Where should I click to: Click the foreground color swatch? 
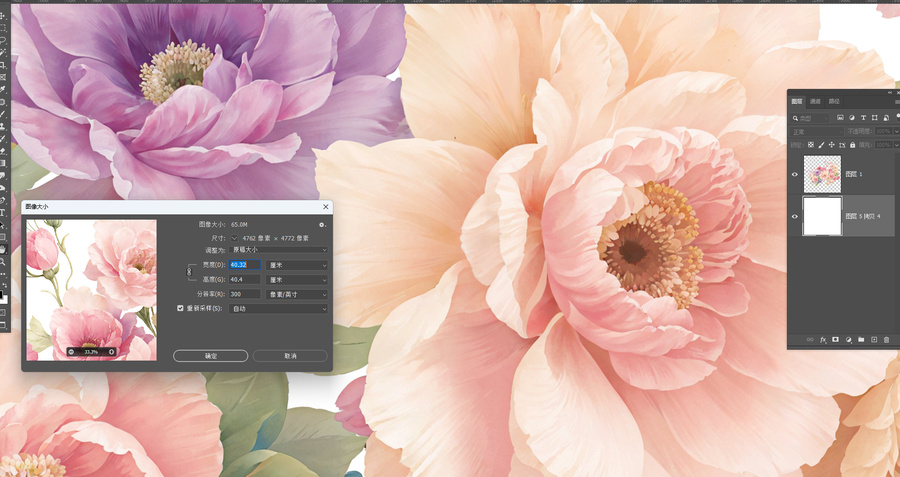click(x=2, y=295)
